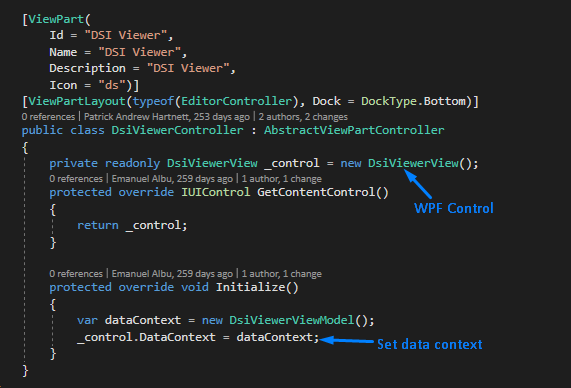Click the DsiViewerView constructor call
The image size is (571, 388).
(413, 163)
